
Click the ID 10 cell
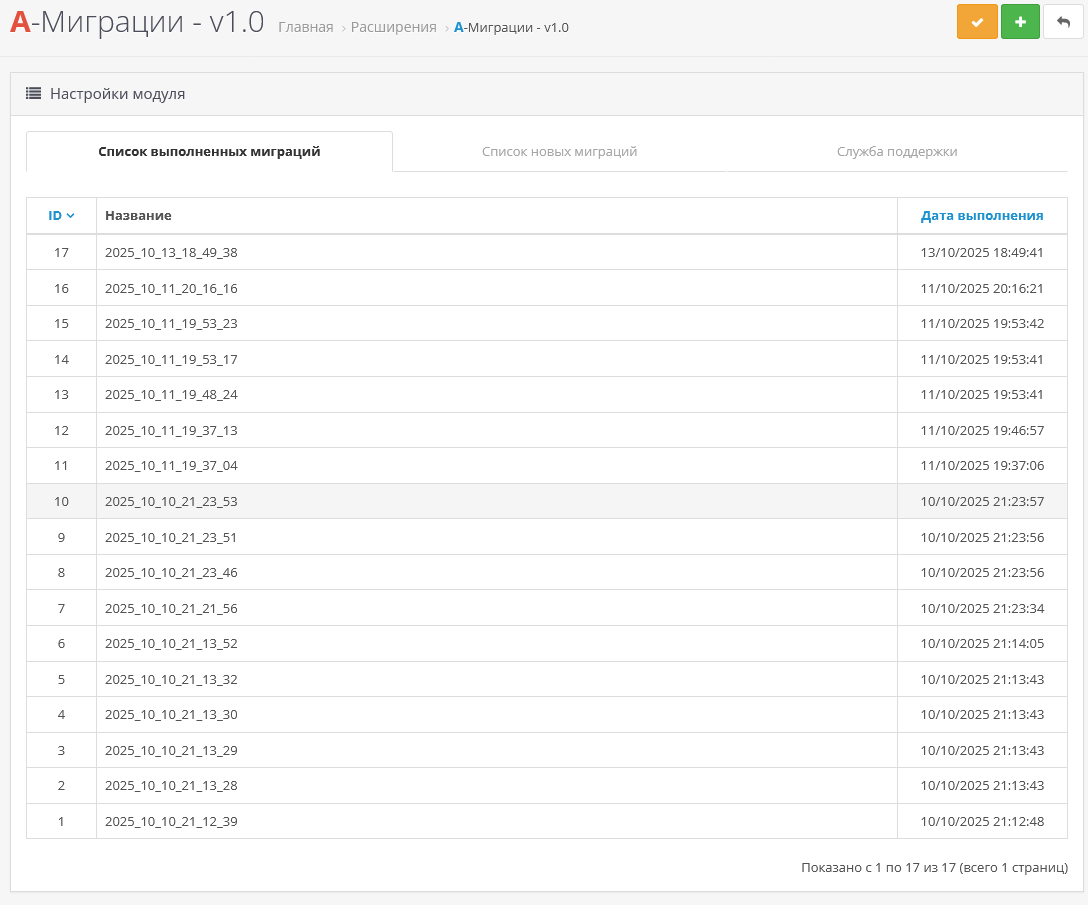(x=61, y=502)
